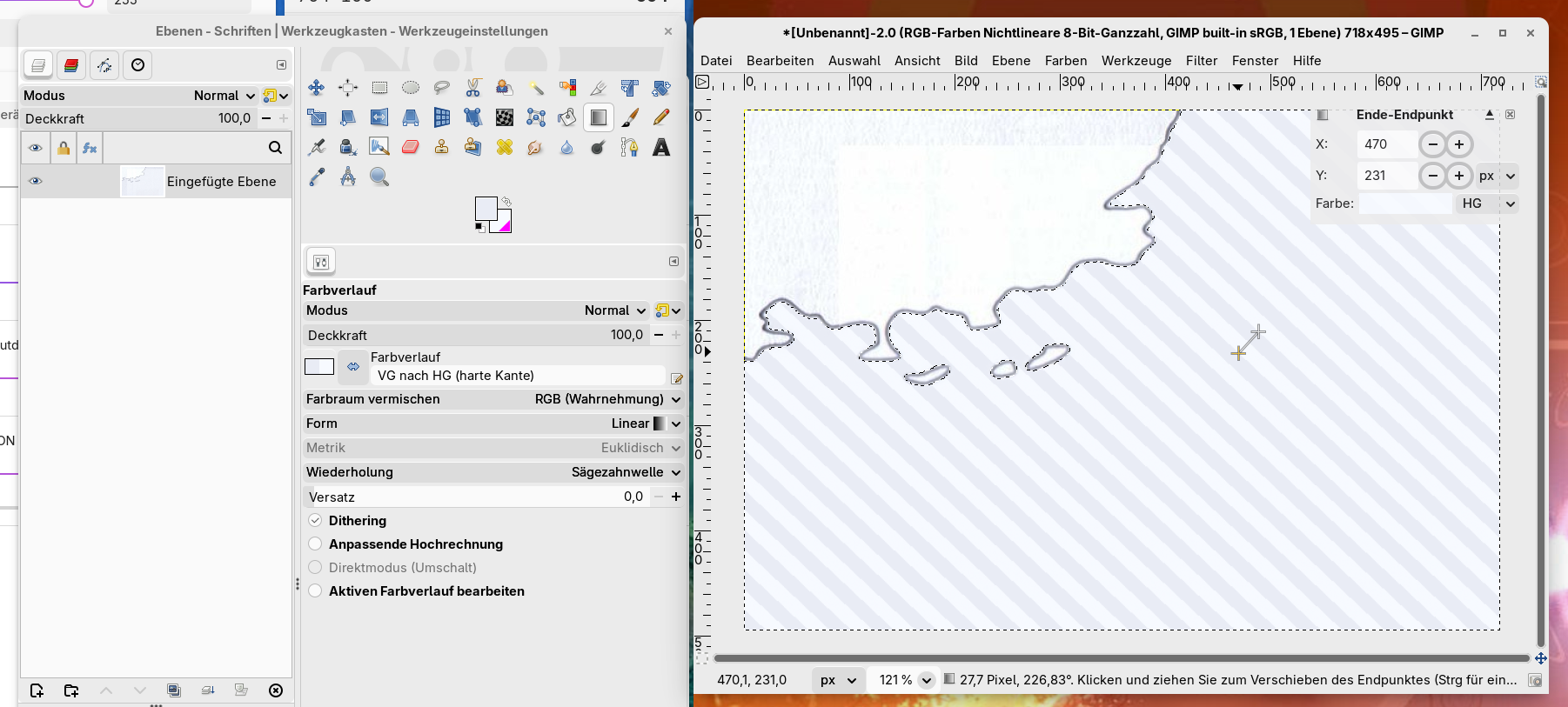Screen dimensions: 1568x707
Task: Pick the Color Picker eyedropper tool
Action: [317, 177]
